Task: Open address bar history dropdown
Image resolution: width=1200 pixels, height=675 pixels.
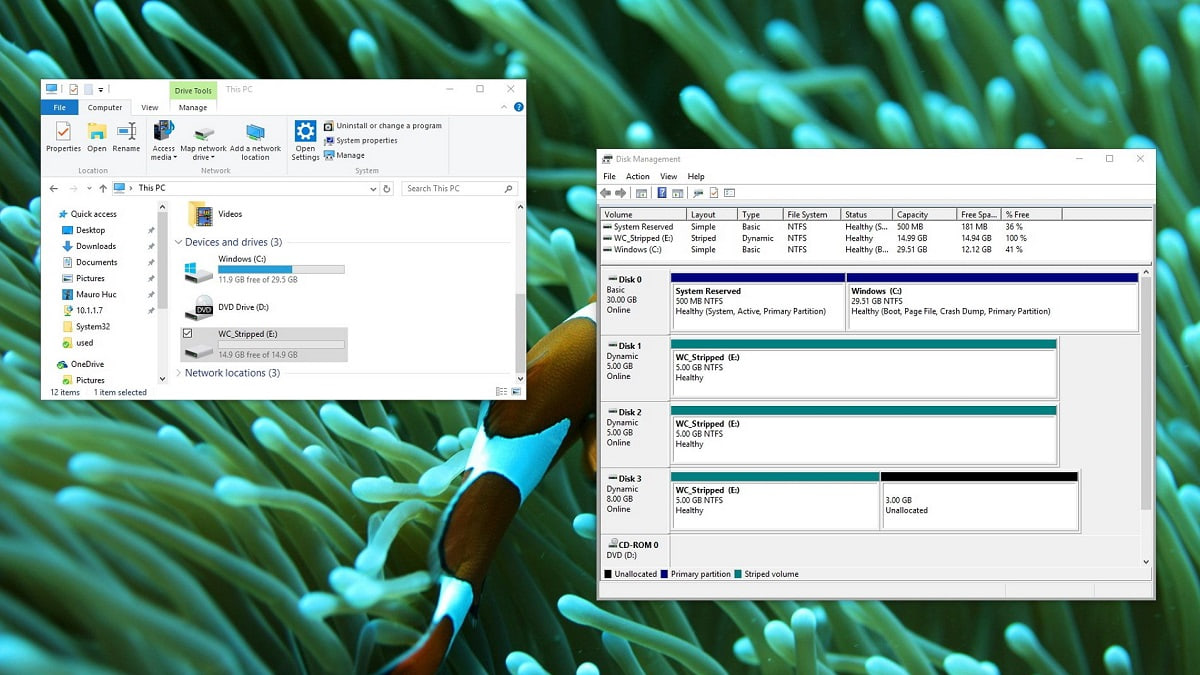Action: click(x=375, y=188)
